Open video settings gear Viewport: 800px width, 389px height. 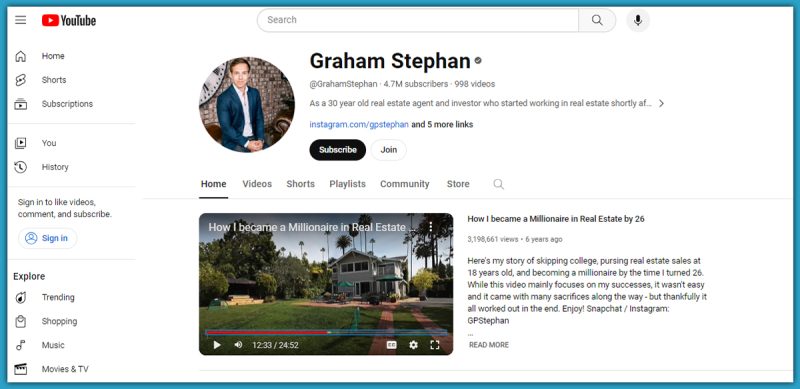pyautogui.click(x=413, y=345)
